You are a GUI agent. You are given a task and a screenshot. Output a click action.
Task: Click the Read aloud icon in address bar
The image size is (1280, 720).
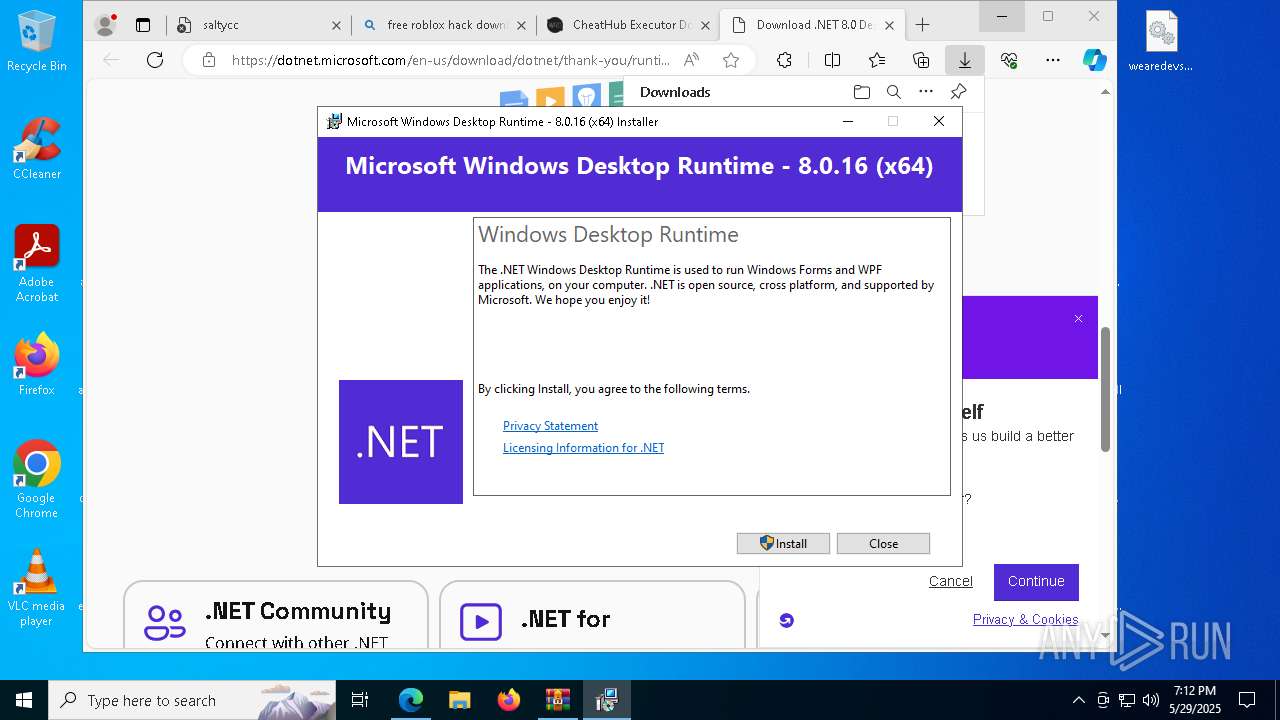691,60
